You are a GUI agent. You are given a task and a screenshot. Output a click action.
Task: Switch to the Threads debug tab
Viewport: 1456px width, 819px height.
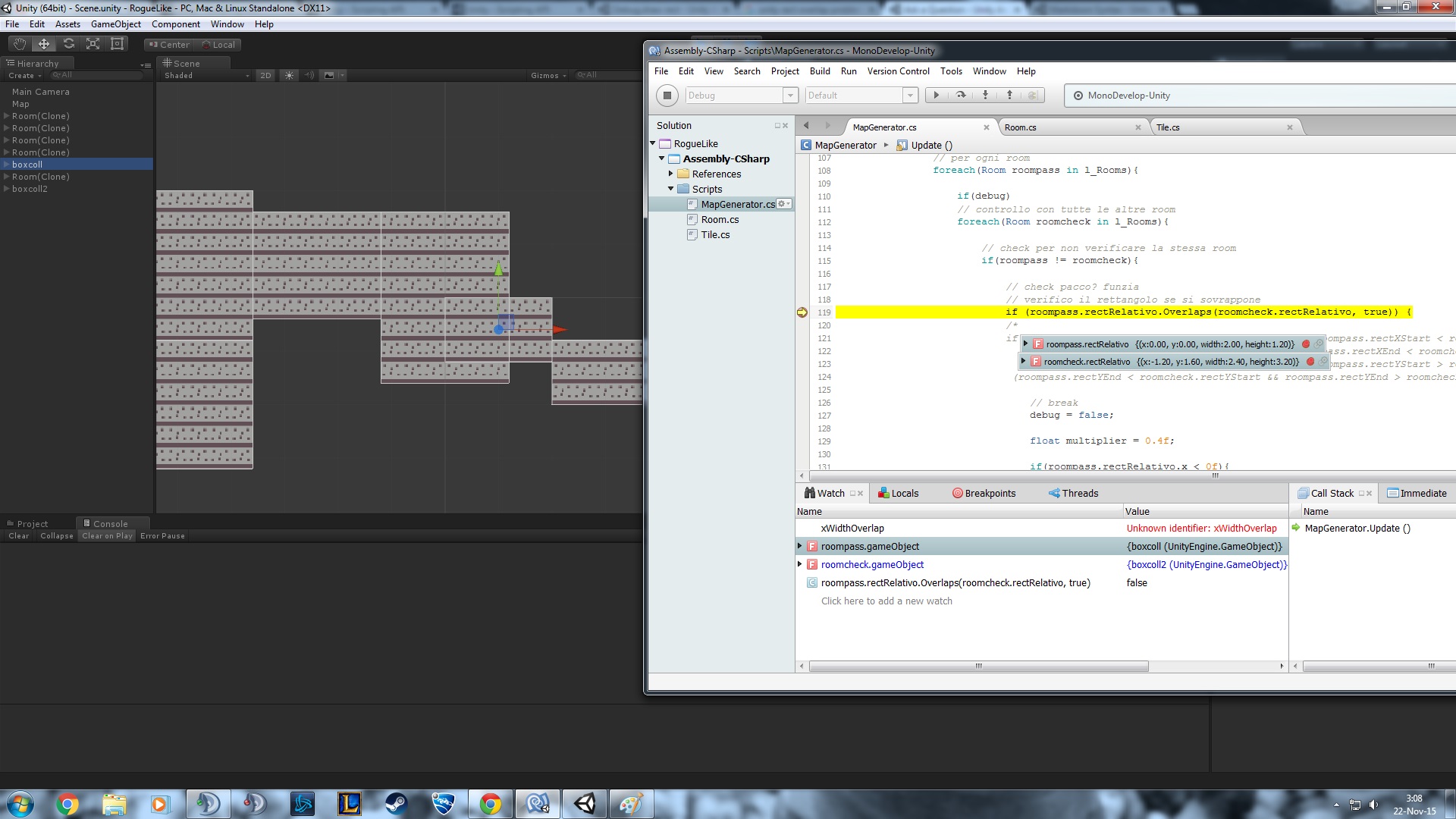pyautogui.click(x=1073, y=494)
